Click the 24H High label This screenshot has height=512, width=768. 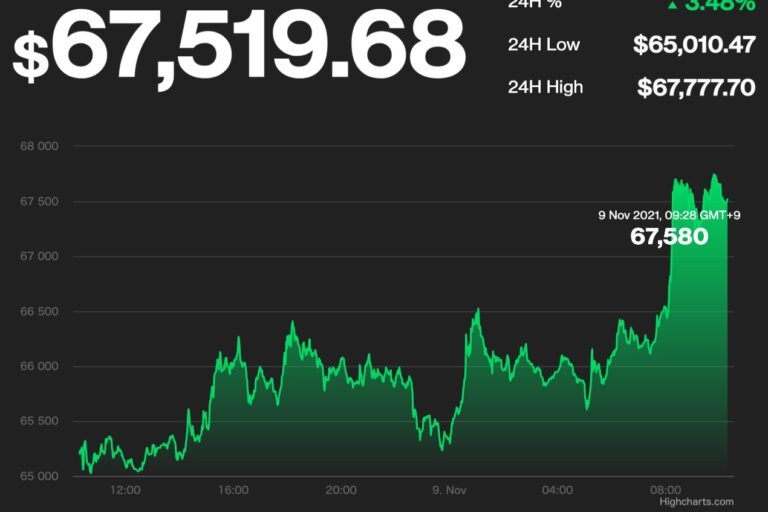pos(545,87)
